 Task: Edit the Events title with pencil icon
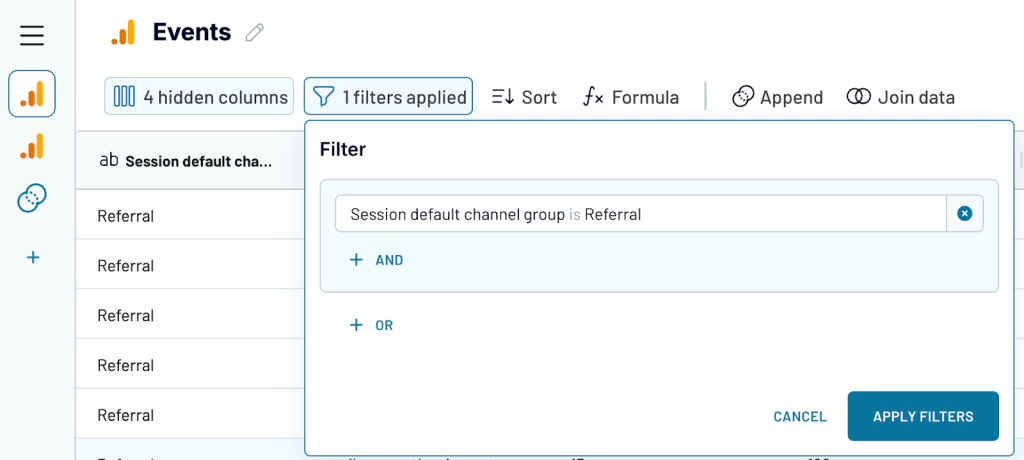(x=255, y=33)
